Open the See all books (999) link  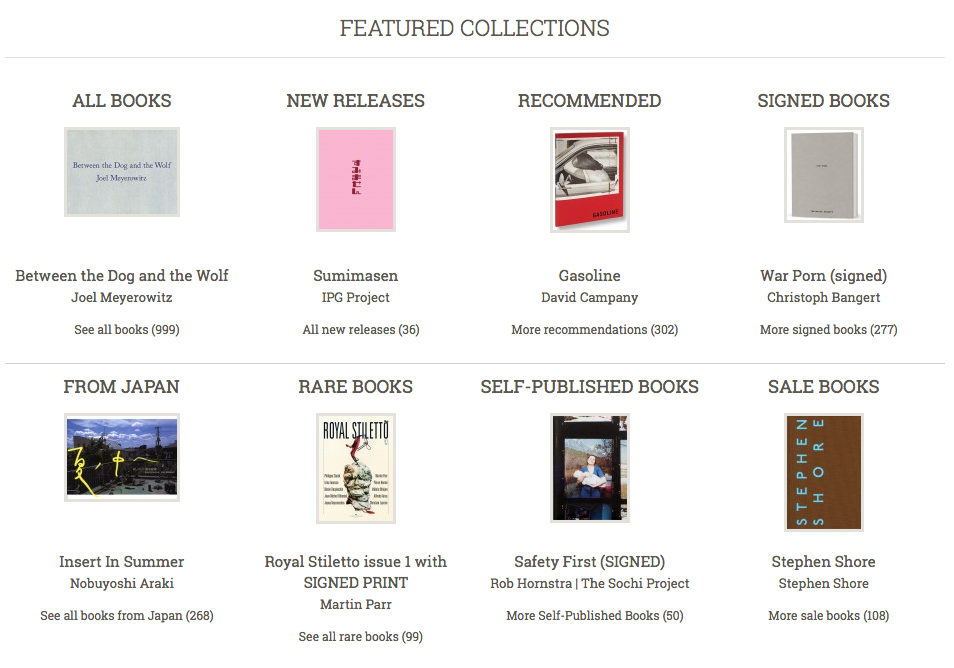coord(127,329)
